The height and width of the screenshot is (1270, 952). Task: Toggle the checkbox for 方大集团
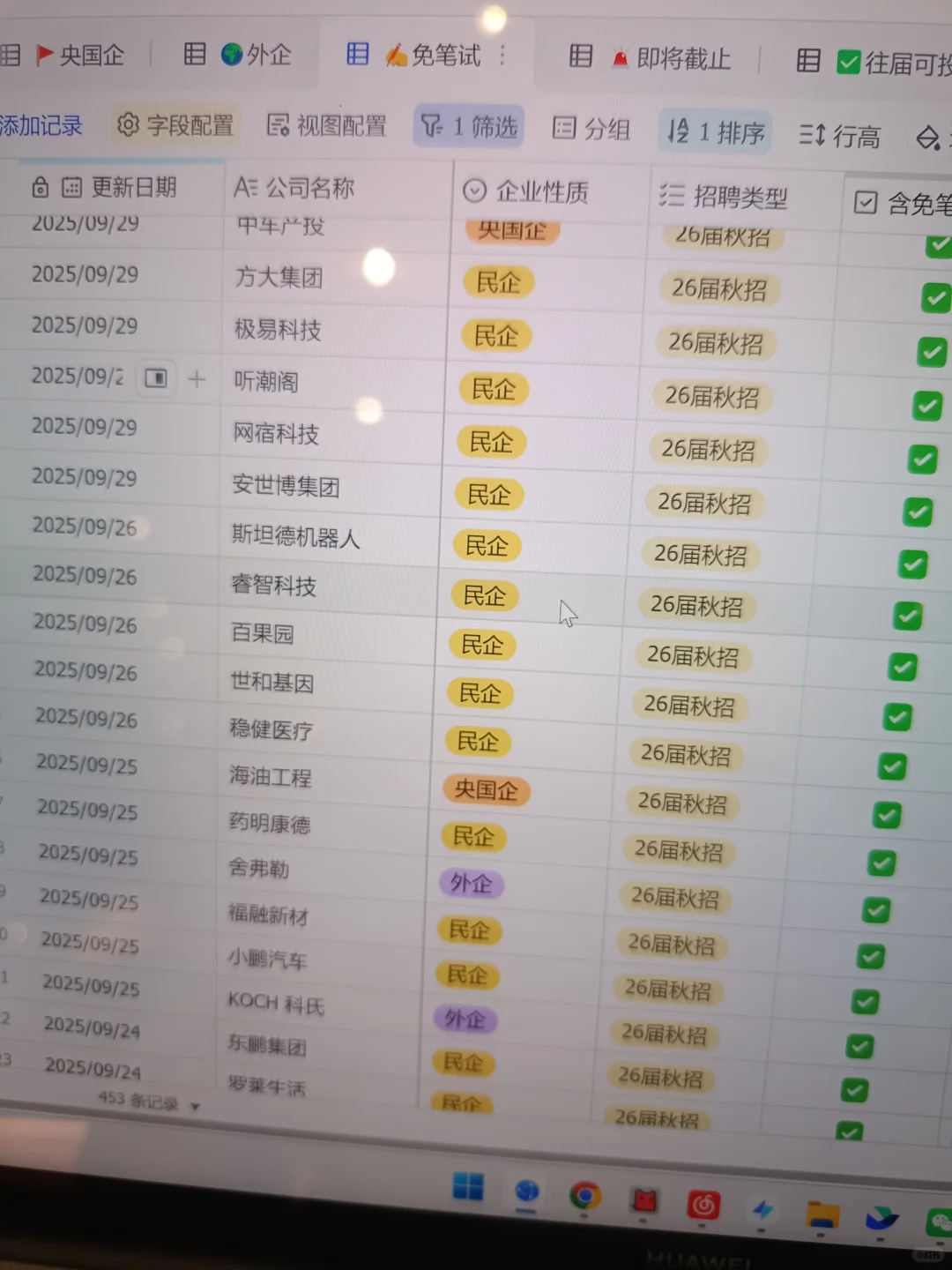coord(935,298)
